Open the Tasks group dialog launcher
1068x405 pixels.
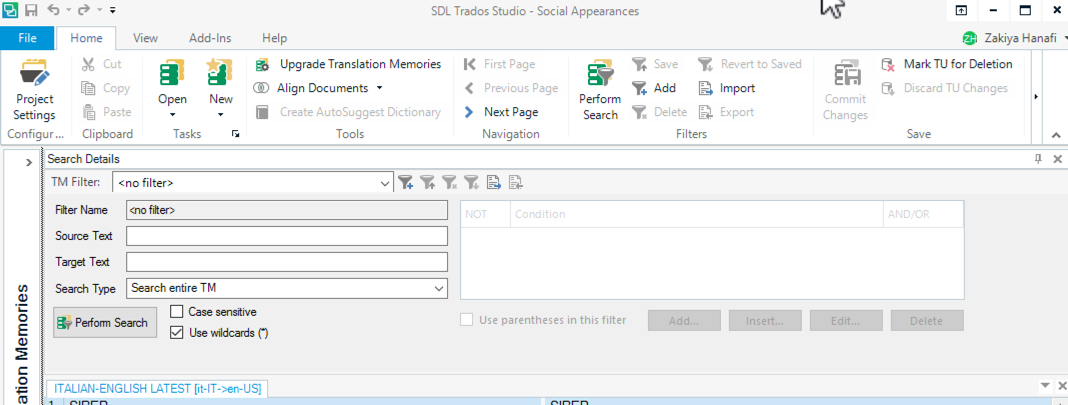[236, 134]
